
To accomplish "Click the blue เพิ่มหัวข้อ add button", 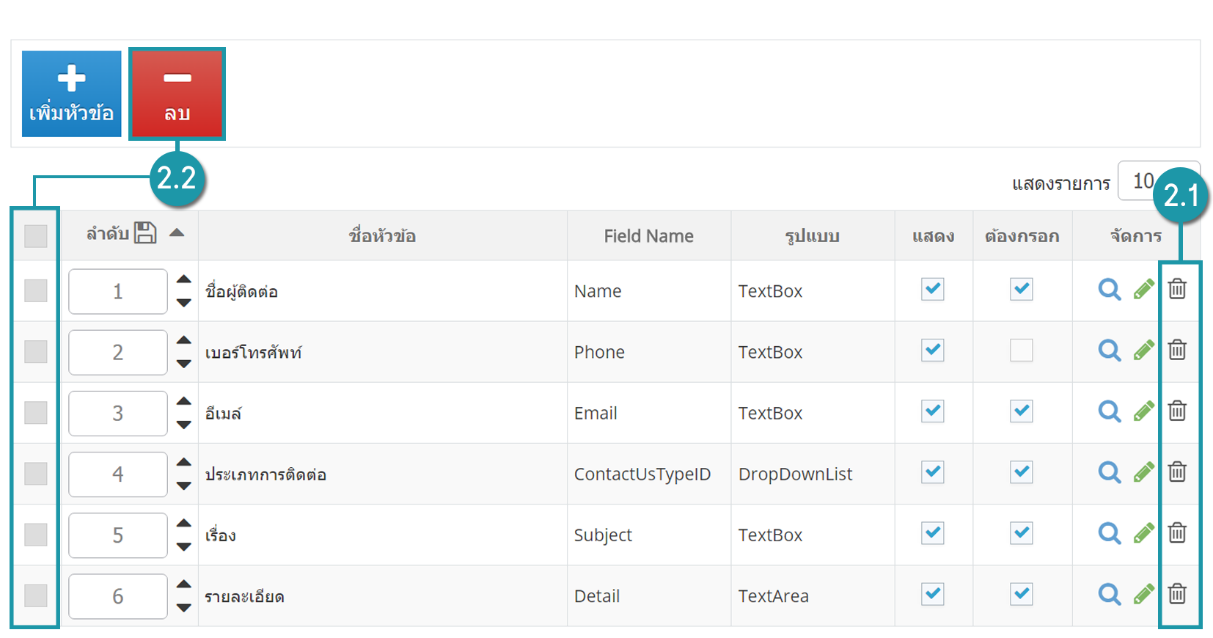I will point(72,94).
